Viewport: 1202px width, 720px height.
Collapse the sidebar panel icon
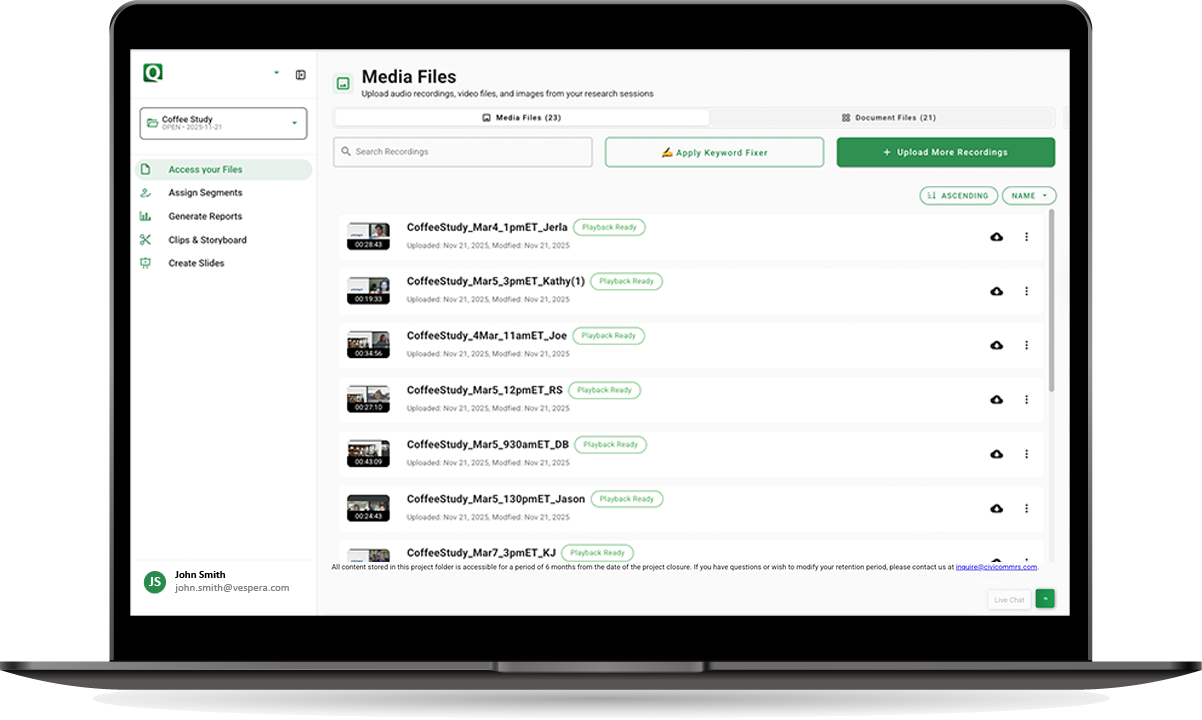pyautogui.click(x=300, y=75)
